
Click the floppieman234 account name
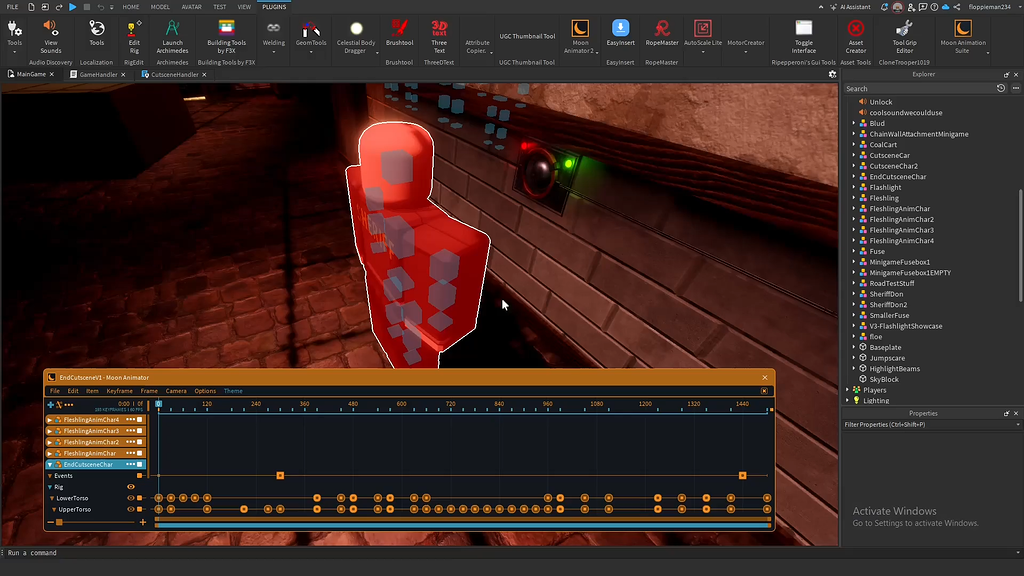click(x=989, y=7)
